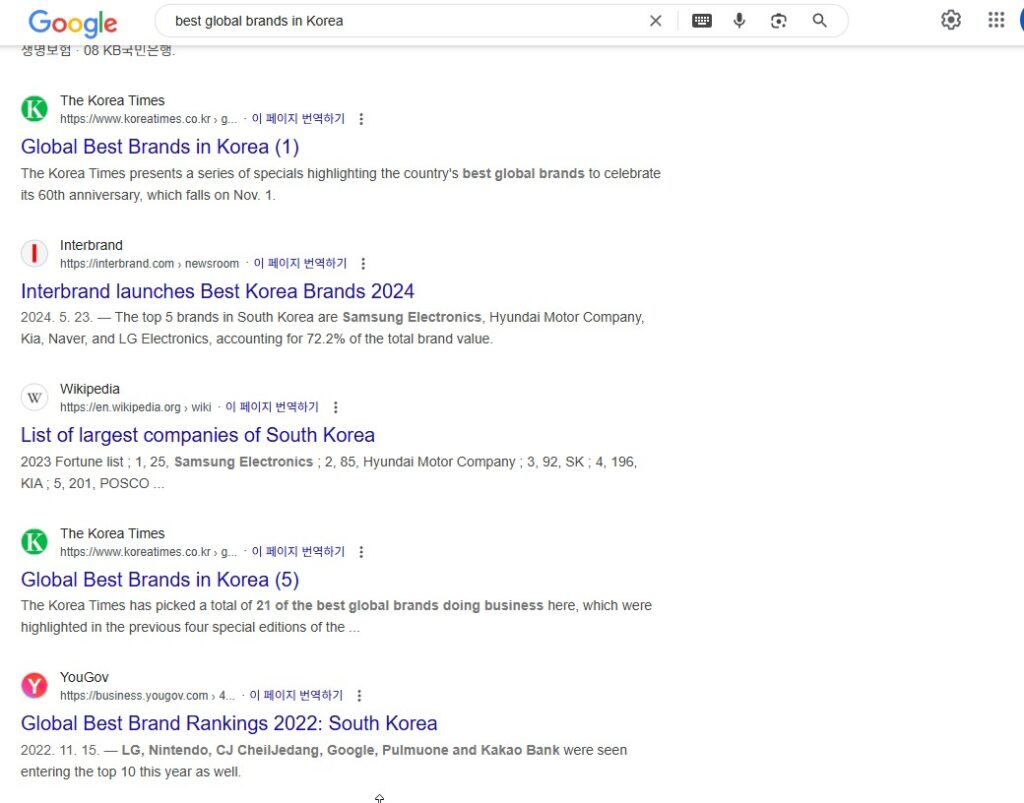Click the Wikipedia favicon
Viewport: 1024px width, 803px height.
34,397
